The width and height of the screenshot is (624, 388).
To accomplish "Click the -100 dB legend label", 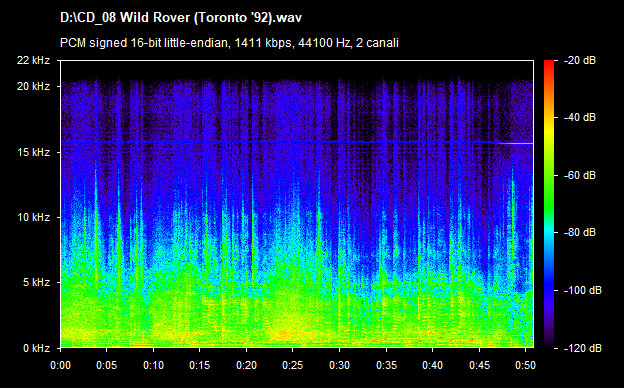I will [583, 291].
